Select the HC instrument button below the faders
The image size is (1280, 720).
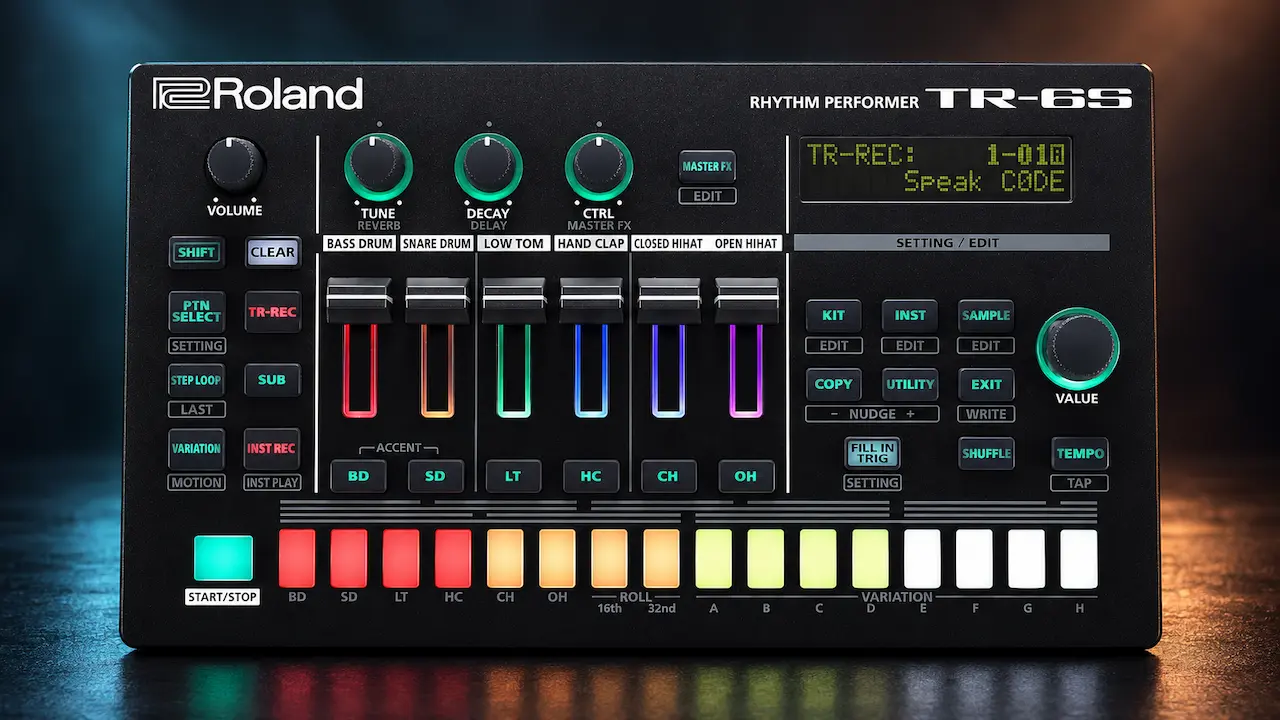click(x=591, y=476)
